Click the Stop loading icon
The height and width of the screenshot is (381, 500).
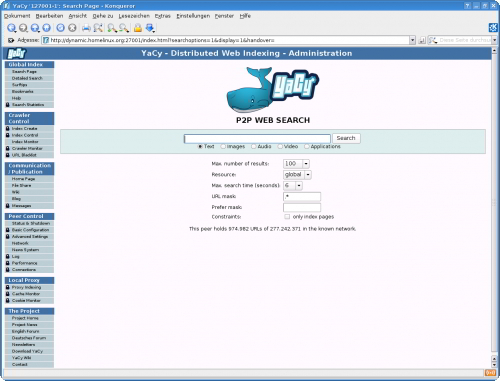click(x=72, y=28)
